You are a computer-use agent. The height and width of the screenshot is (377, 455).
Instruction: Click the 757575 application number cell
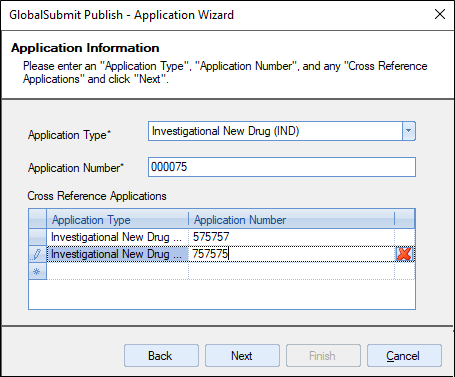[x=291, y=254]
